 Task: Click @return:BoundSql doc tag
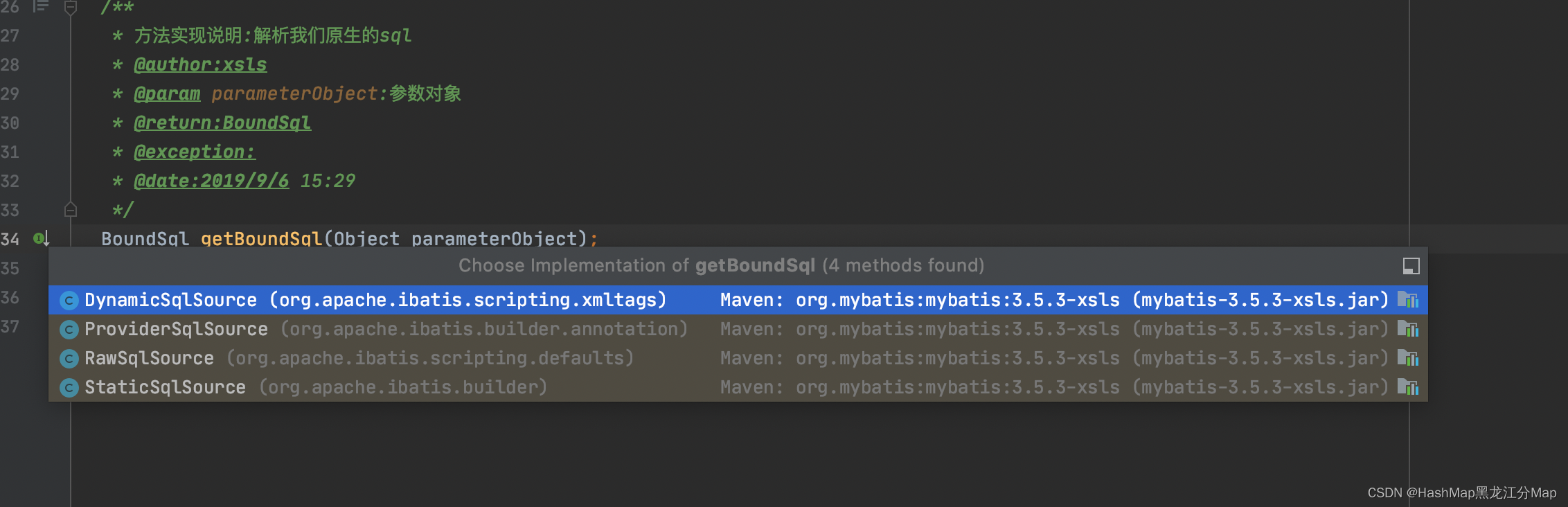222,123
